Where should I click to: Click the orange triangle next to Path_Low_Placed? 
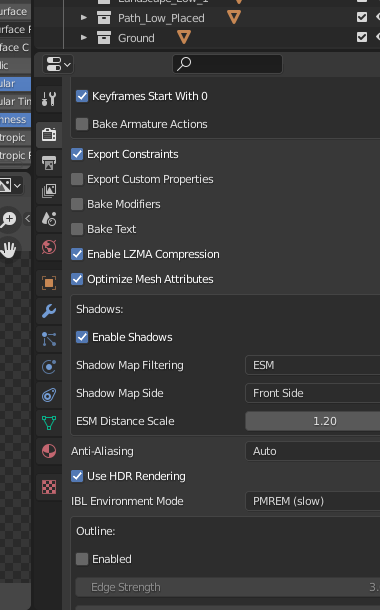pyautogui.click(x=233, y=17)
